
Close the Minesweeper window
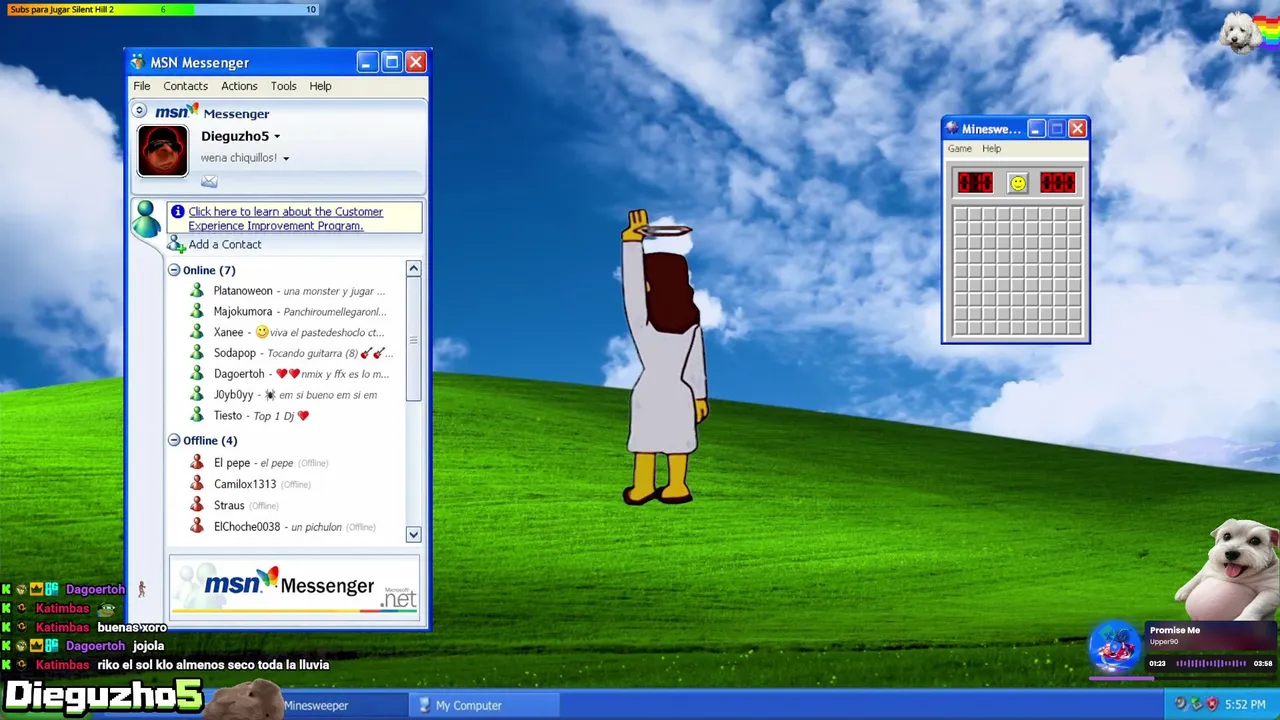[1077, 129]
